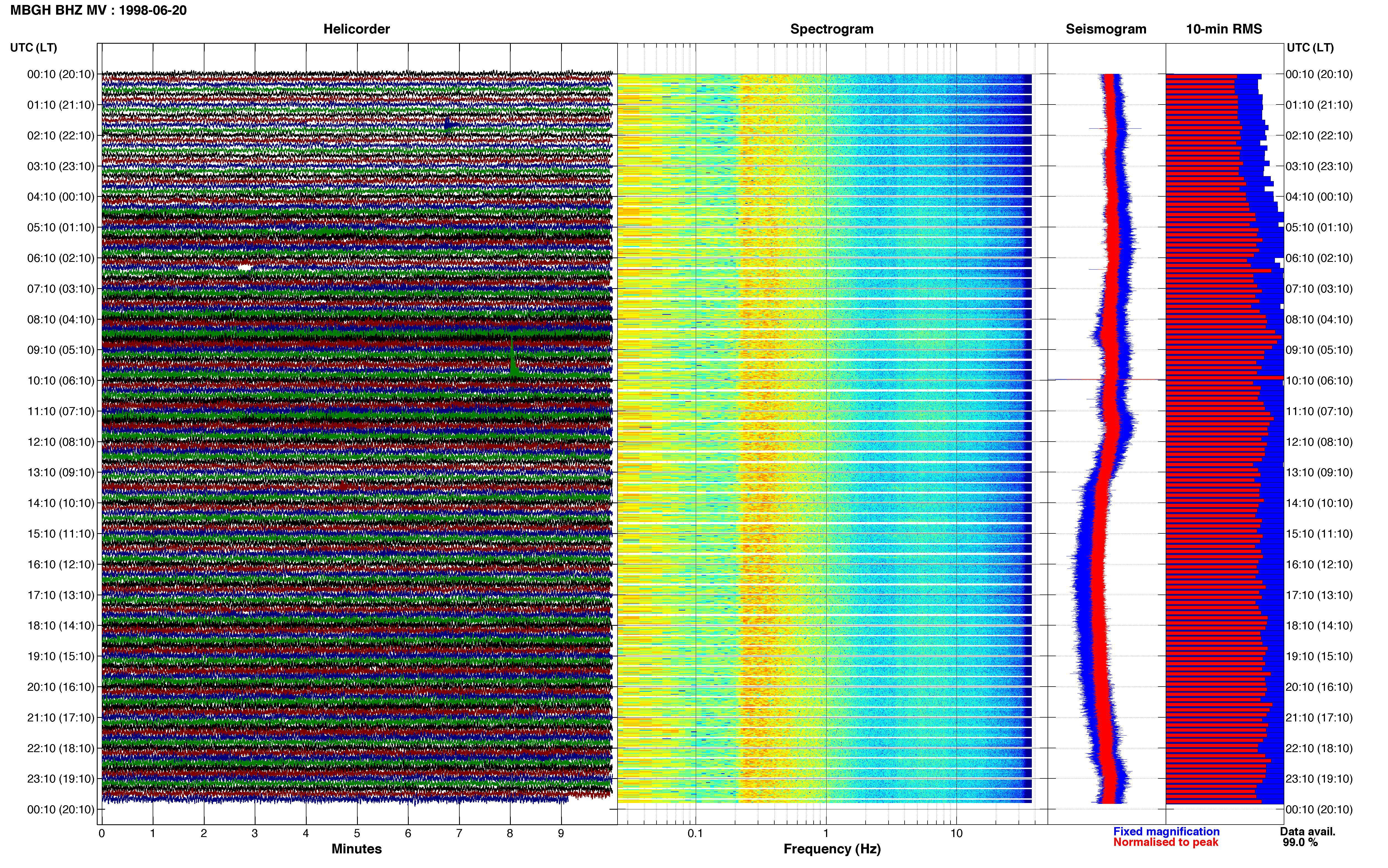The image size is (1388, 868).
Task: Click 20:10 (16:10) on the Helicorder time axis
Action: [61, 687]
